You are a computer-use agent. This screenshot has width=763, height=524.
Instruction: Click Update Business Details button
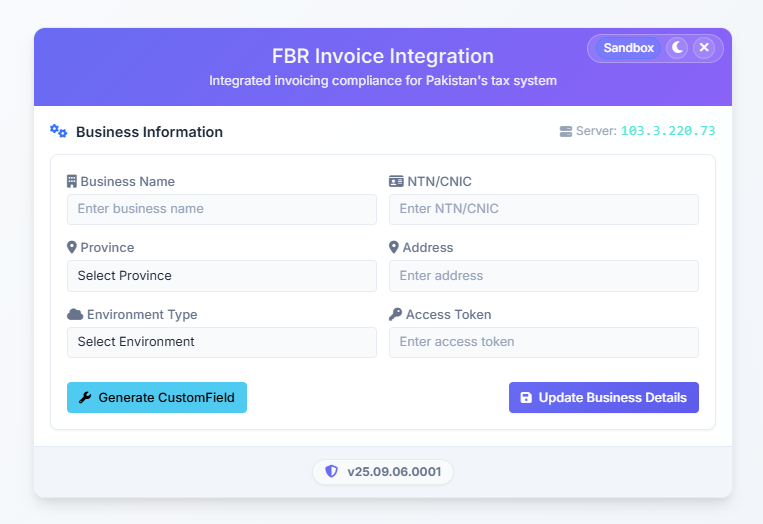[x=603, y=398]
